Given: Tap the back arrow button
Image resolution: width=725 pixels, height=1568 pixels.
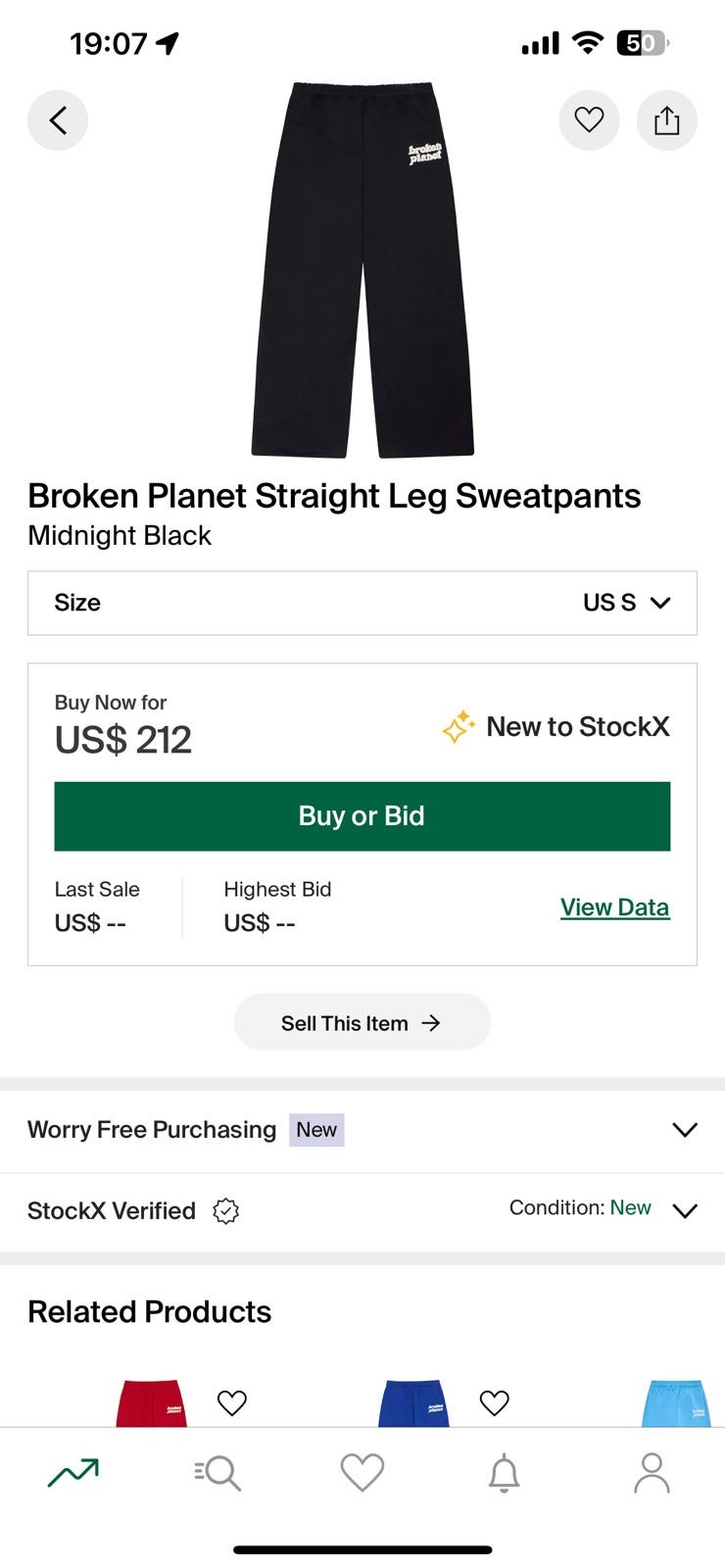Looking at the screenshot, I should click(x=58, y=121).
